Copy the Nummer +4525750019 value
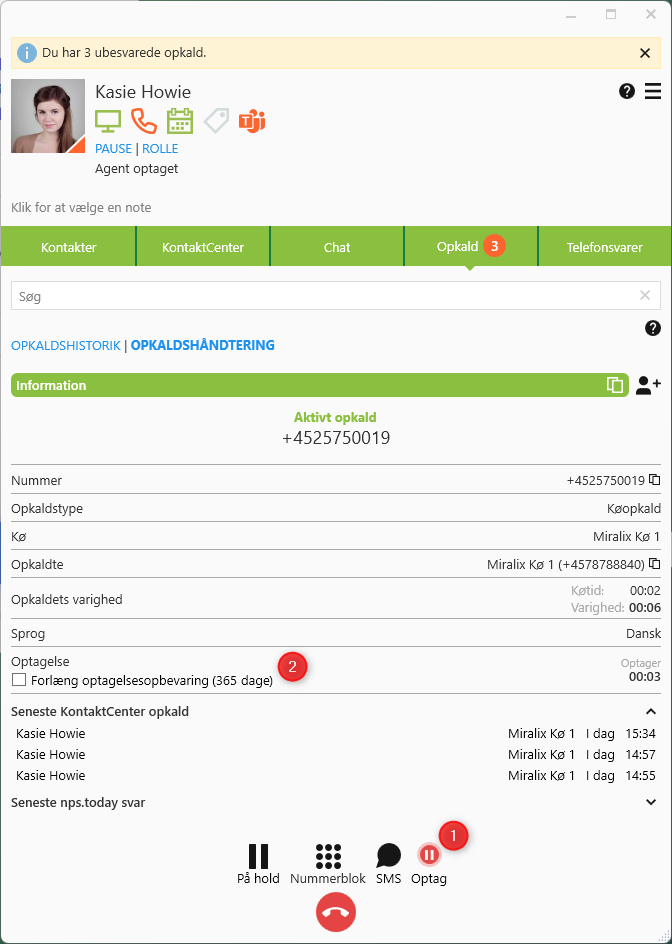672x944 pixels. pyautogui.click(x=655, y=480)
